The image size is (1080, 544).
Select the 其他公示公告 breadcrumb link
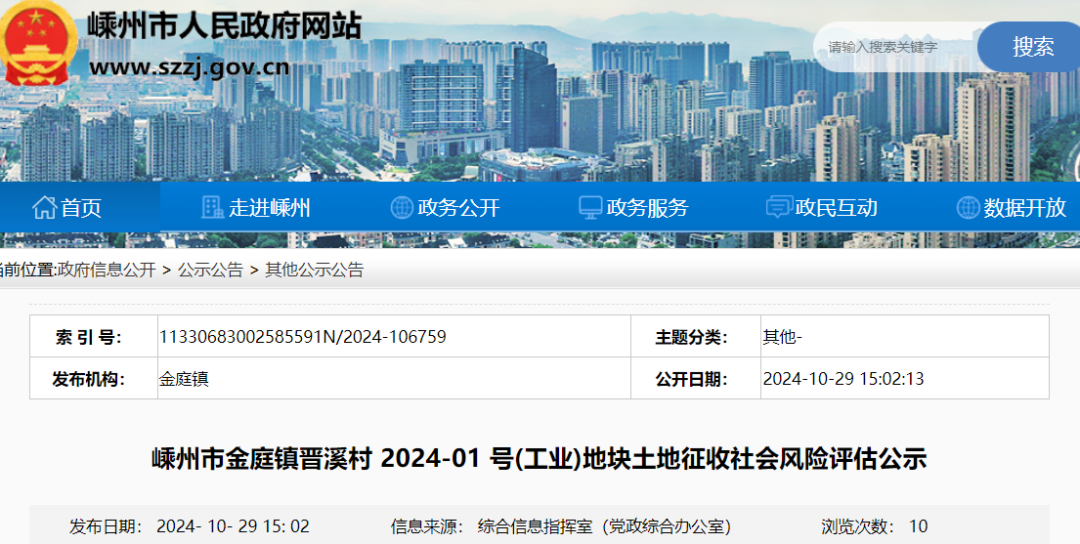click(314, 270)
